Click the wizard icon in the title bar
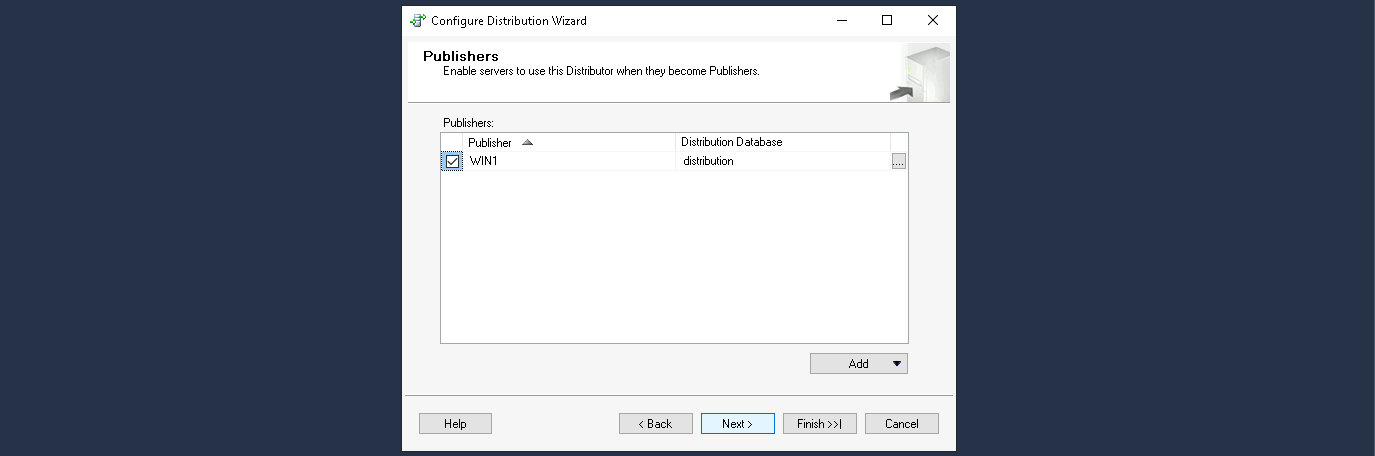Screen dimensions: 1375x456 418,20
